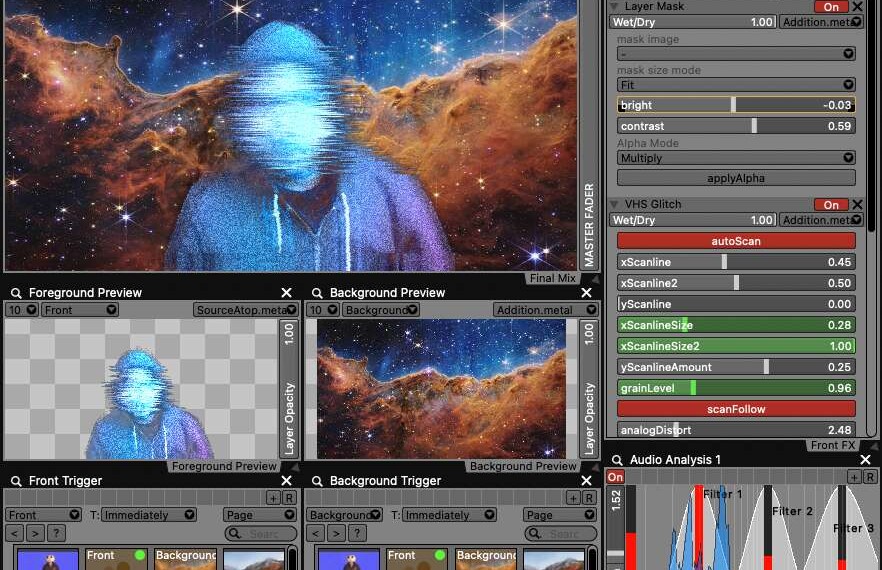Image resolution: width=882 pixels, height=570 pixels.
Task: Adjust the contrast slider in Layer Mask
Action: click(736, 126)
